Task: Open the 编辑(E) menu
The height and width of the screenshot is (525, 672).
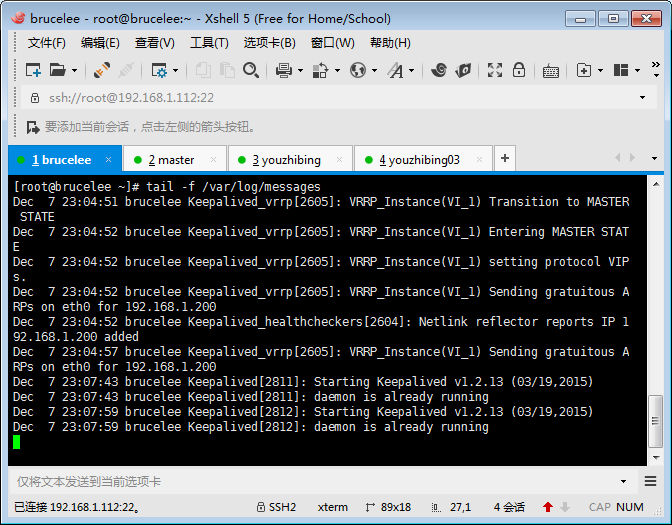Action: [100, 42]
